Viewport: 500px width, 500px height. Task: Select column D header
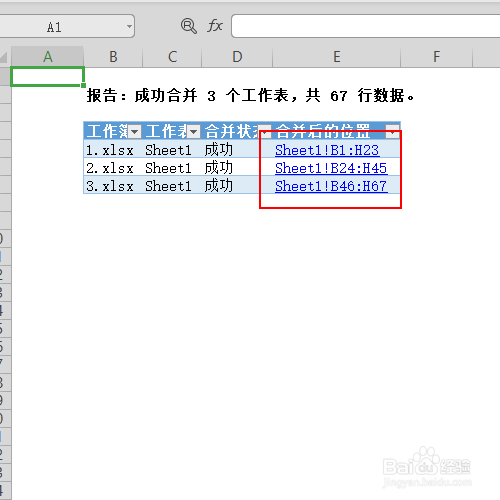(x=237, y=57)
